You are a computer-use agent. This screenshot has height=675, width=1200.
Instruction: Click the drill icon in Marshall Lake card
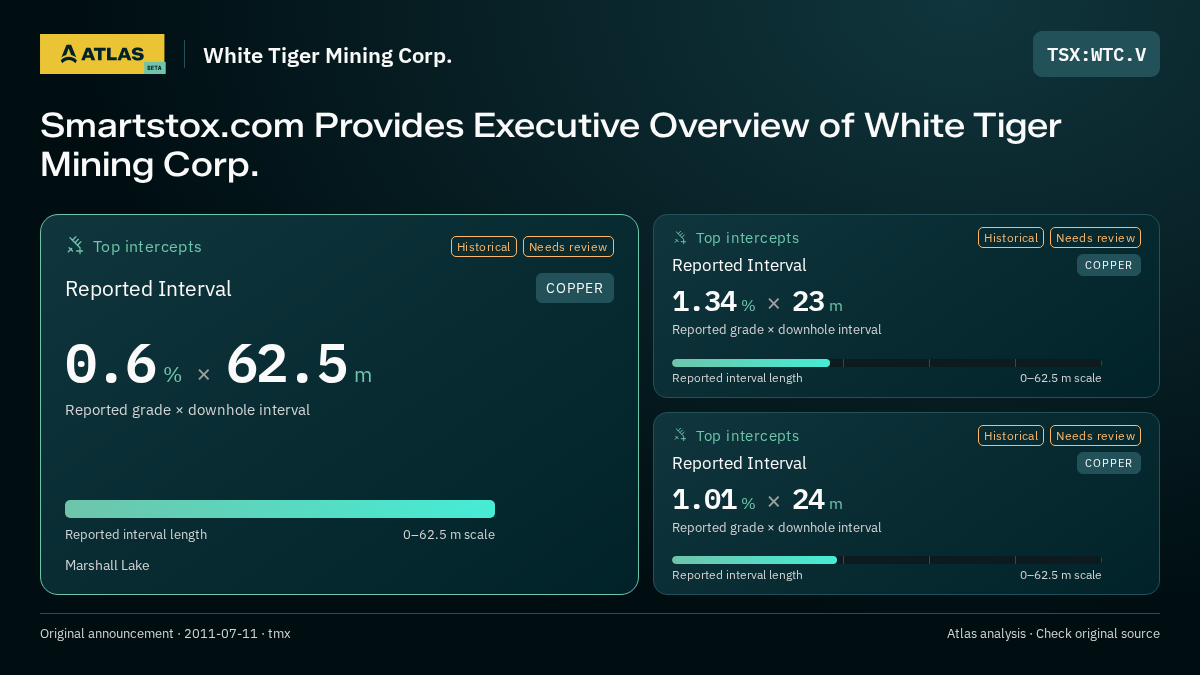tap(75, 246)
